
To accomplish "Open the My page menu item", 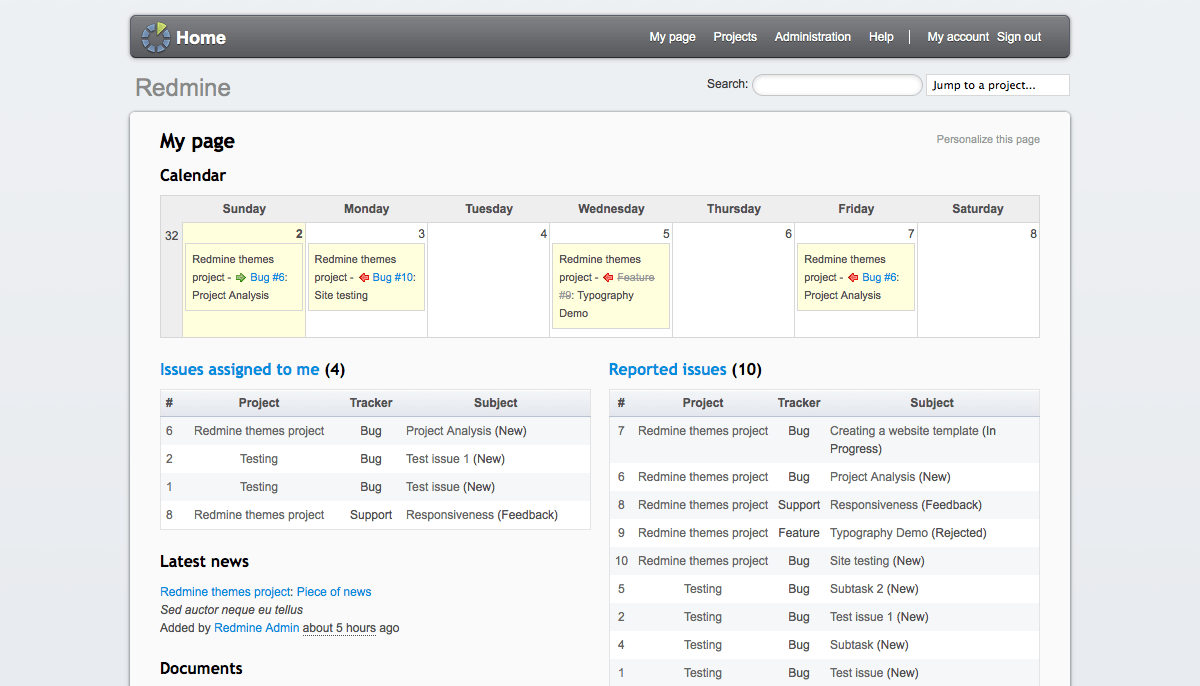I will coord(672,37).
